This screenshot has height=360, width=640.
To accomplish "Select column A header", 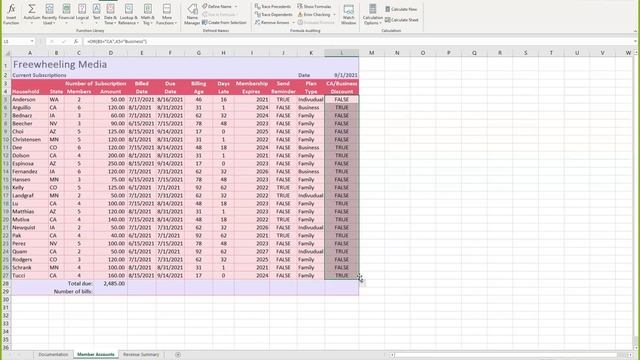I will coord(30,53).
